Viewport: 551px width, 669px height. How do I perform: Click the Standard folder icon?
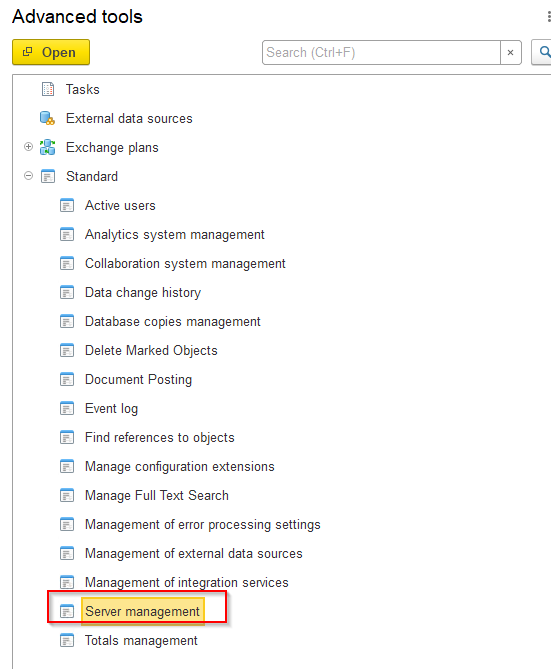click(x=48, y=176)
